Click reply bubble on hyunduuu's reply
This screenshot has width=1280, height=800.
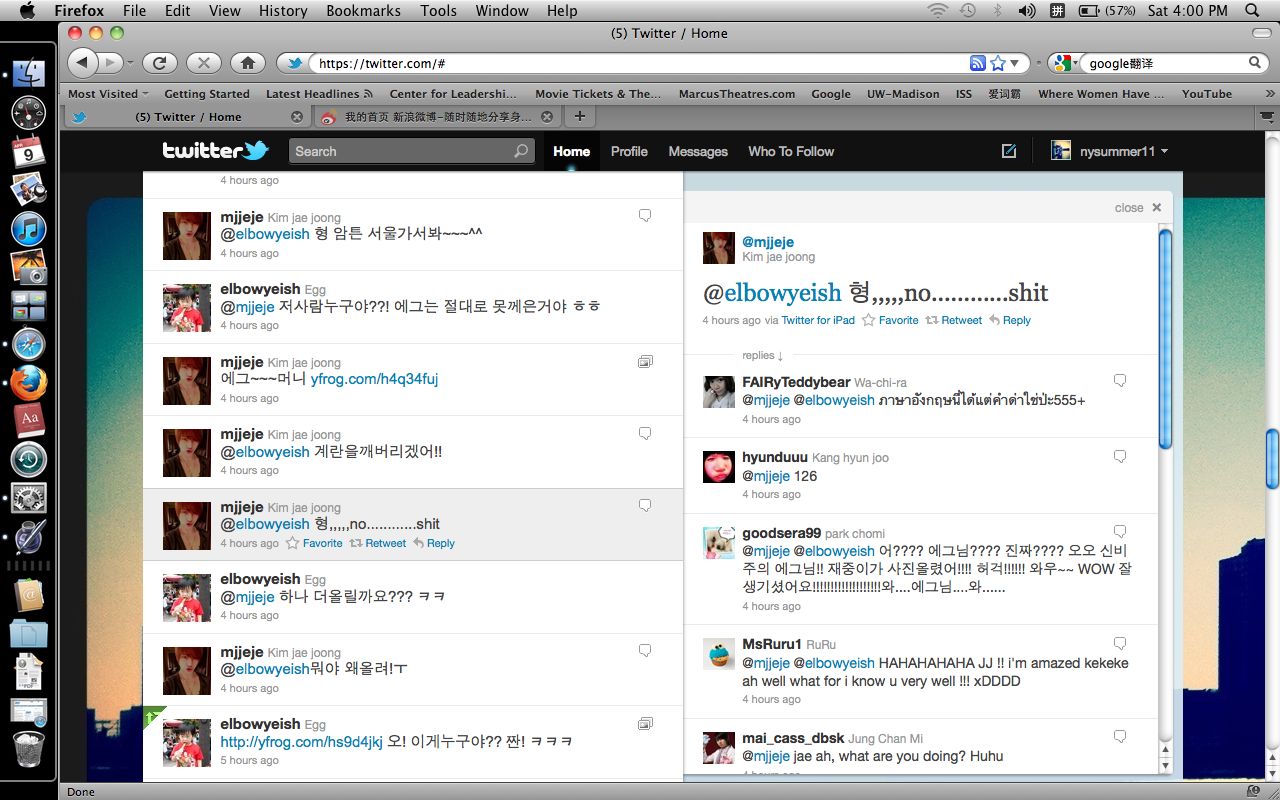pyautogui.click(x=1120, y=456)
